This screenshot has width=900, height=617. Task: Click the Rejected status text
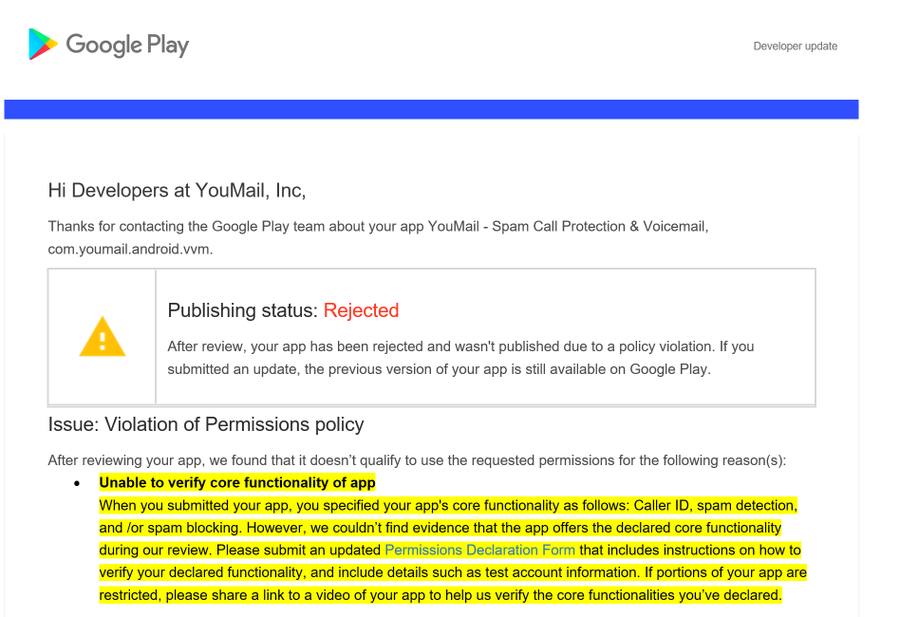tap(361, 311)
